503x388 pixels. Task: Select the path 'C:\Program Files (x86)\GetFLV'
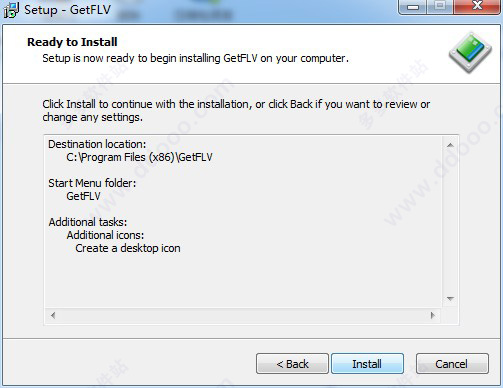tap(139, 157)
